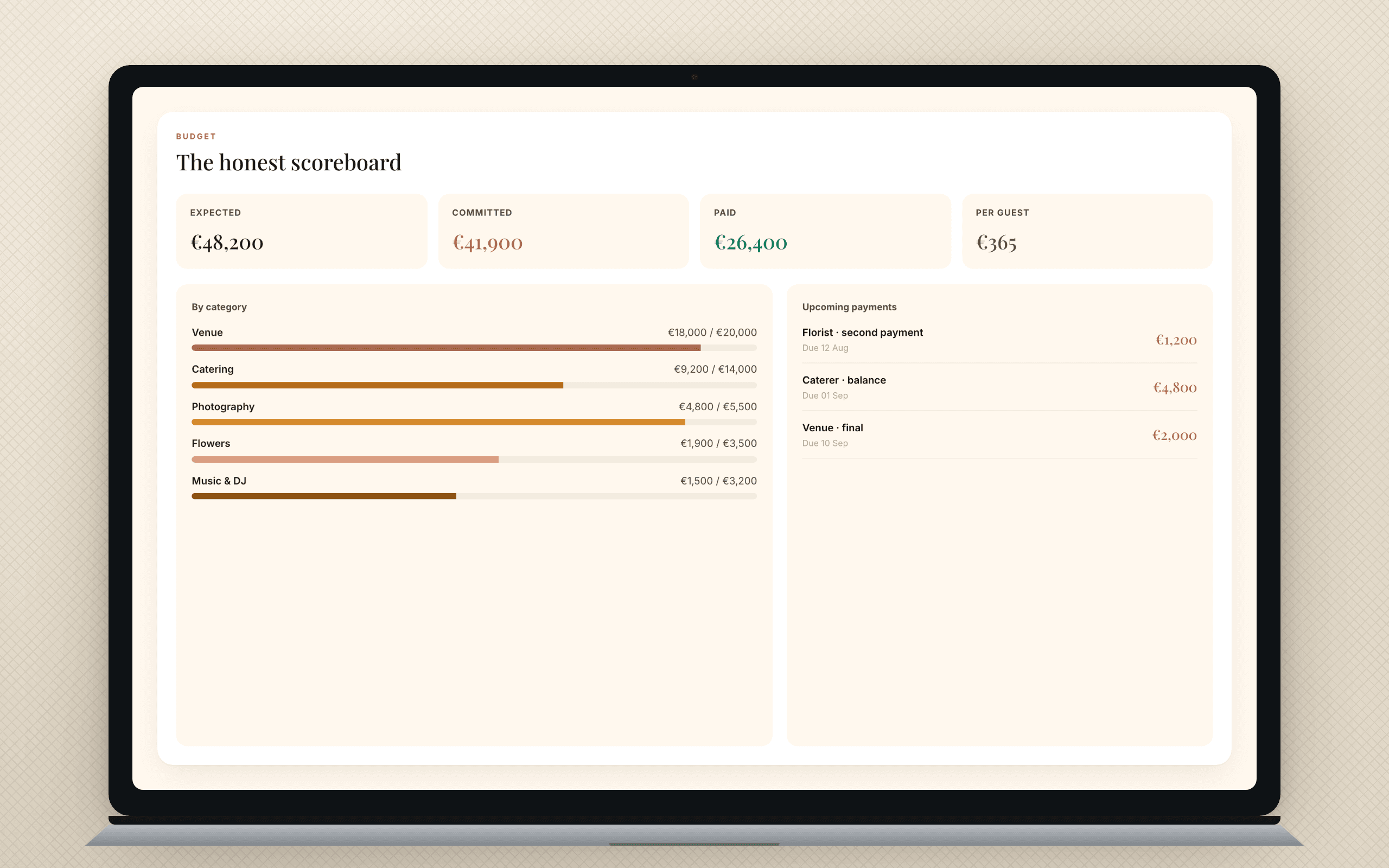Viewport: 1389px width, 868px height.
Task: Click the €4,800 caterer amount
Action: [x=1175, y=387]
